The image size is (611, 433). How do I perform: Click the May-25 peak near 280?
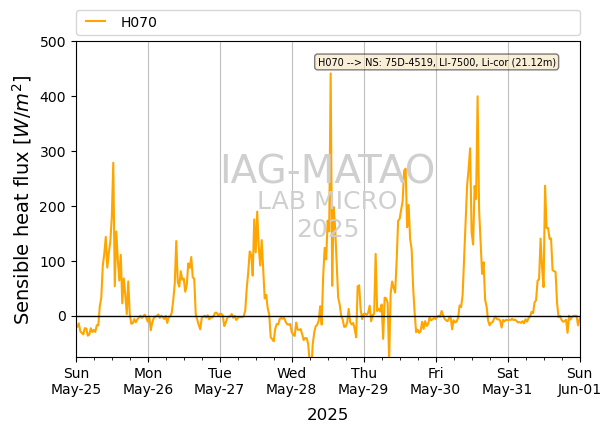(x=113, y=163)
